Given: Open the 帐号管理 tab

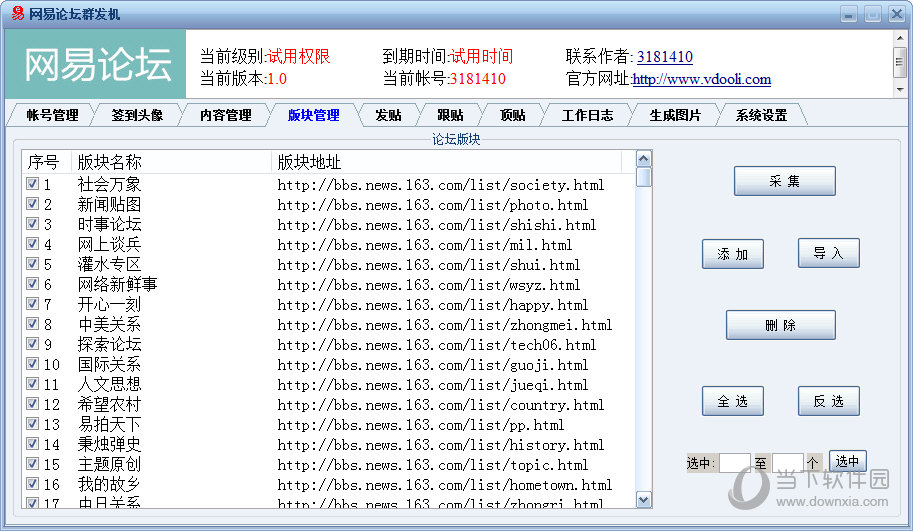Looking at the screenshot, I should tap(52, 115).
